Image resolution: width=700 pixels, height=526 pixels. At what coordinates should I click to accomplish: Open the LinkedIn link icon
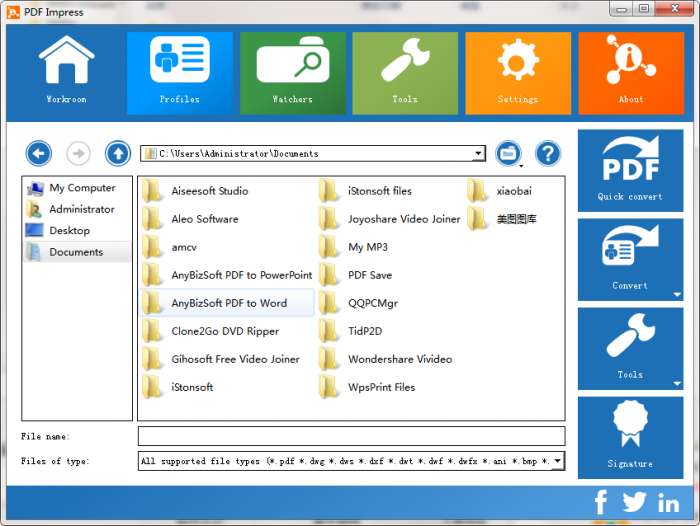(668, 503)
